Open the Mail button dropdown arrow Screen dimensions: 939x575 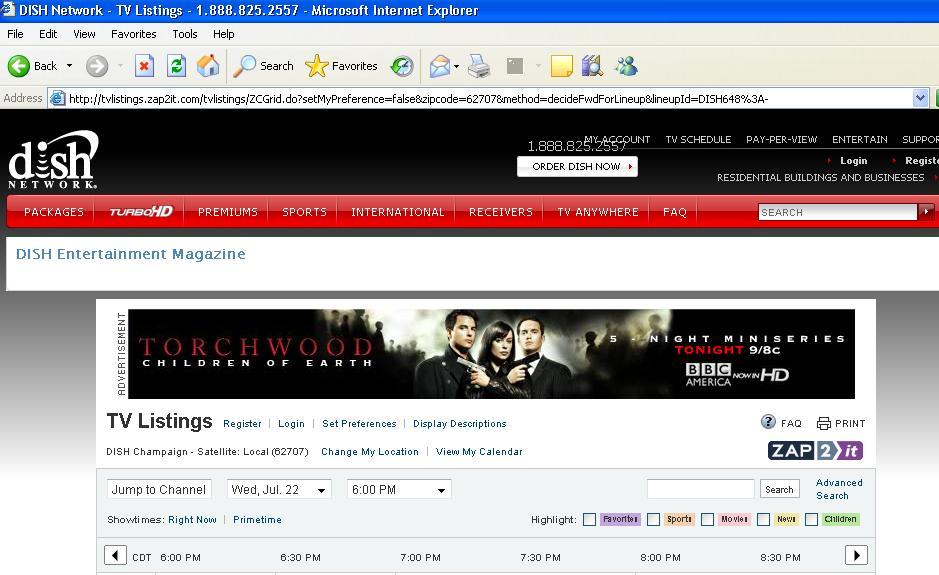(x=456, y=66)
